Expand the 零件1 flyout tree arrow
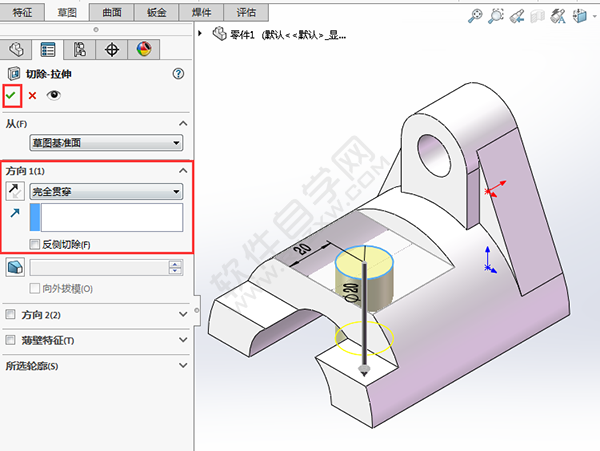Image resolution: width=600 pixels, height=451 pixels. [x=200, y=34]
